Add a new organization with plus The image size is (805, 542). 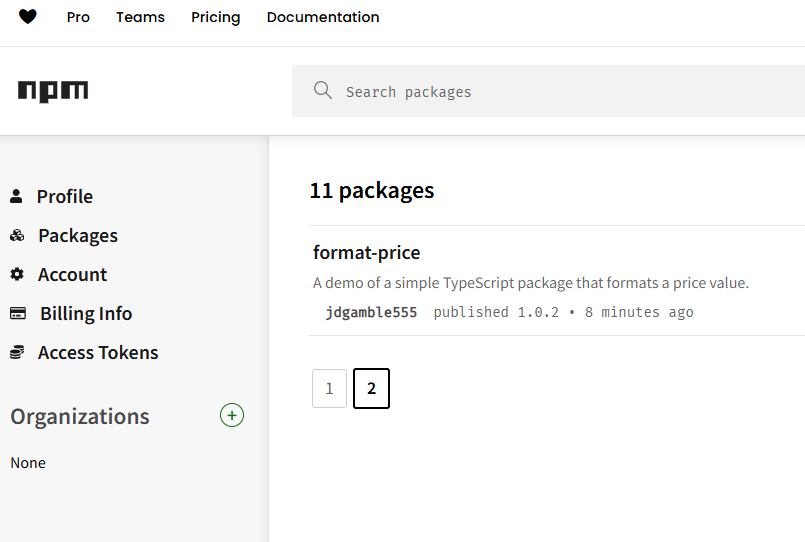pos(232,415)
